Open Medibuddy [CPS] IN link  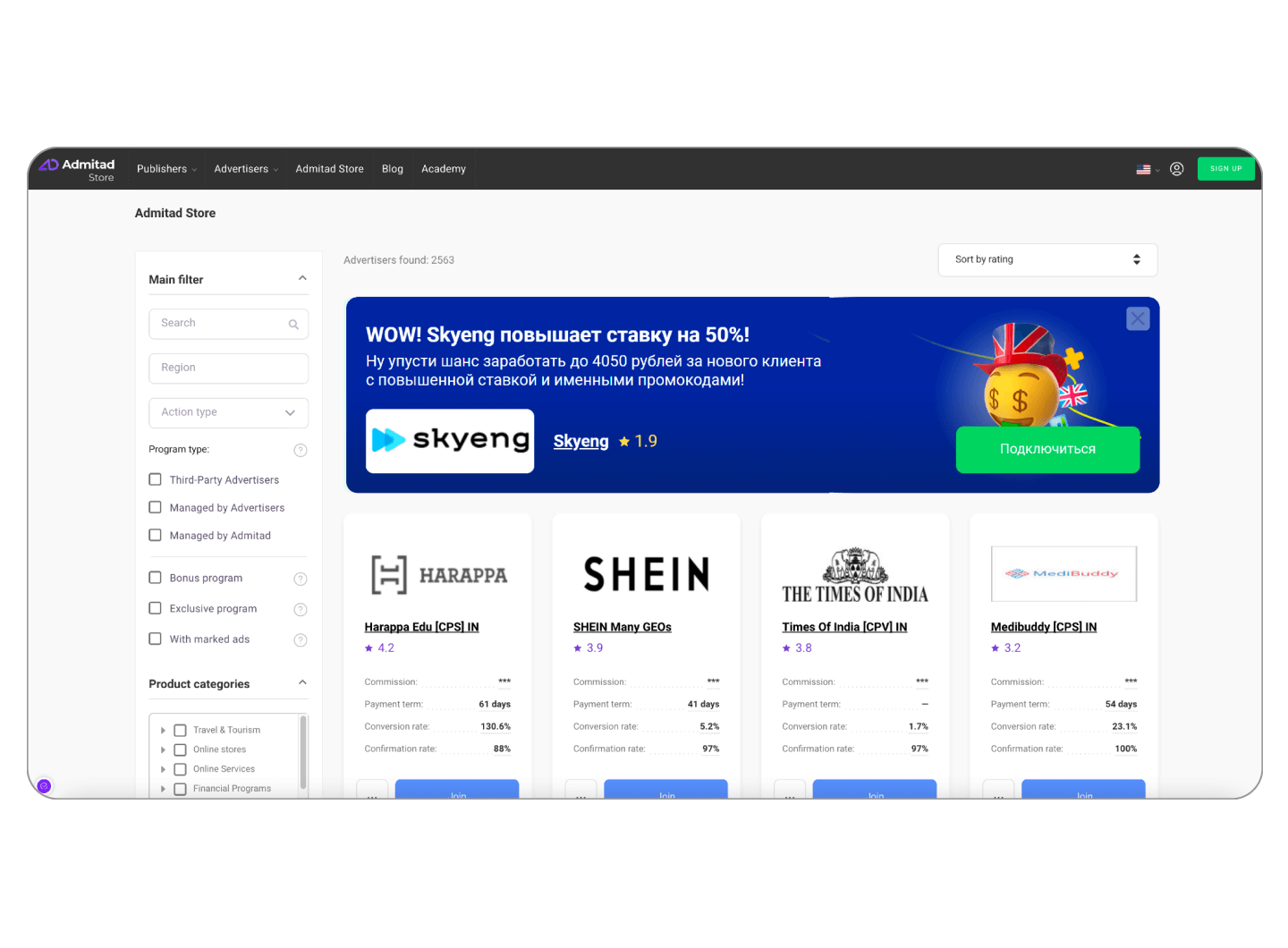1044,627
